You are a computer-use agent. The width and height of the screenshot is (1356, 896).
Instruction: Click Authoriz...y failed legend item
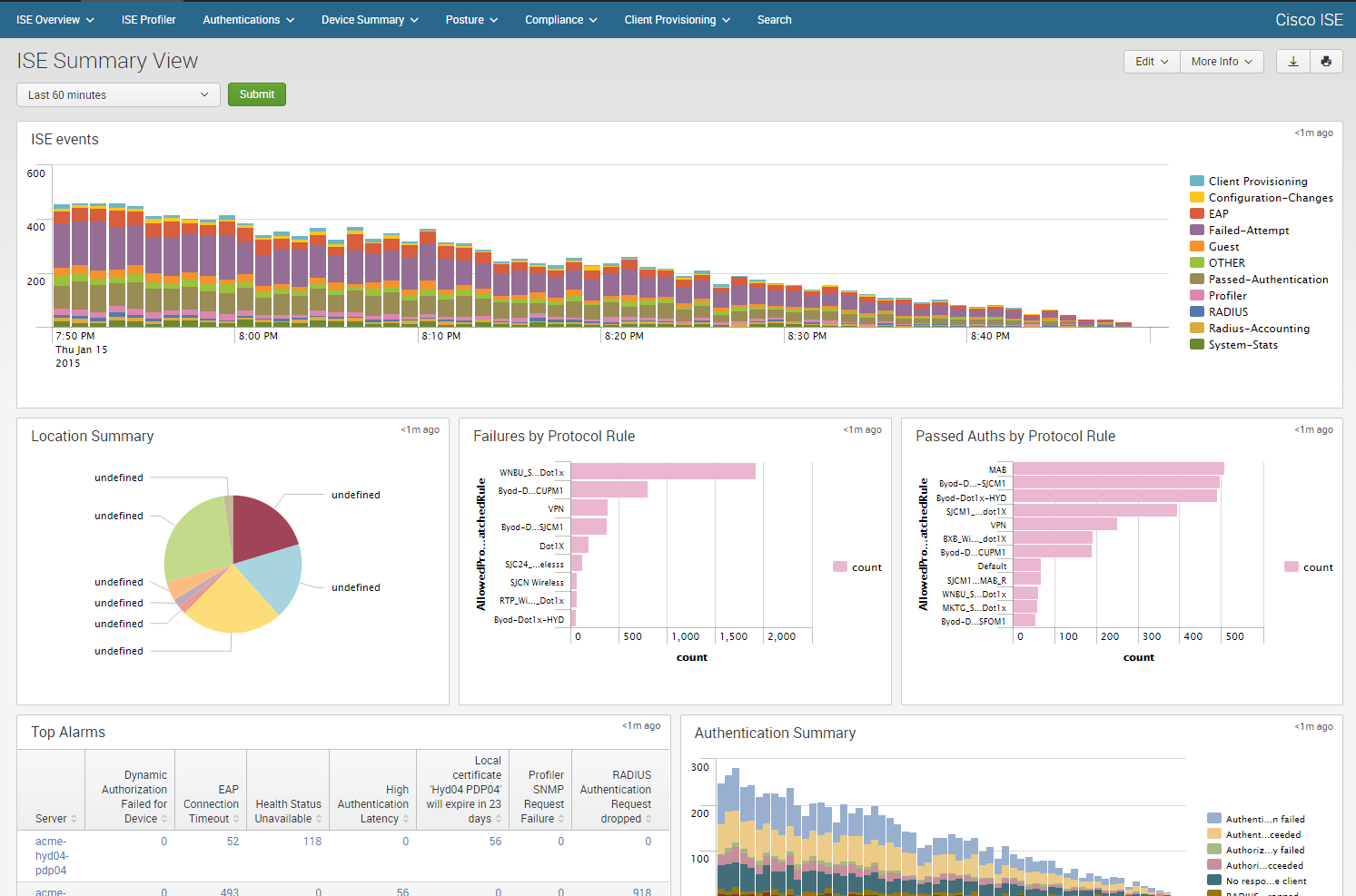click(x=1256, y=850)
